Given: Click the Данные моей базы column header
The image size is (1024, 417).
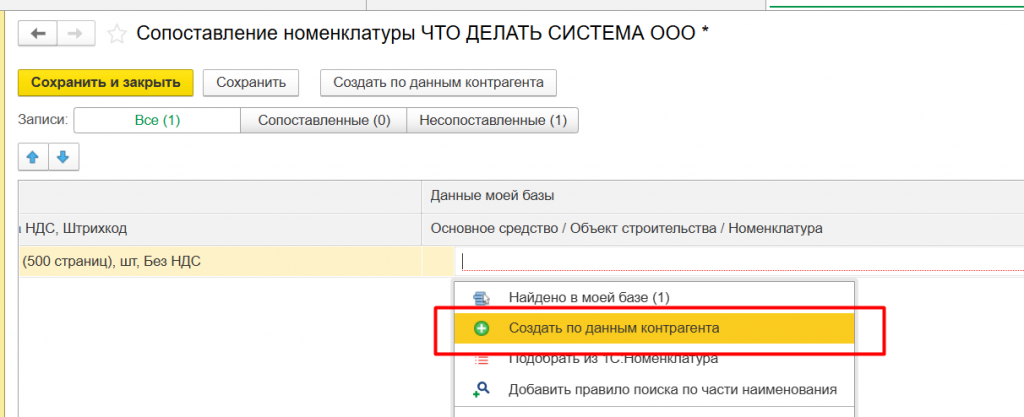Looking at the screenshot, I should click(723, 196).
